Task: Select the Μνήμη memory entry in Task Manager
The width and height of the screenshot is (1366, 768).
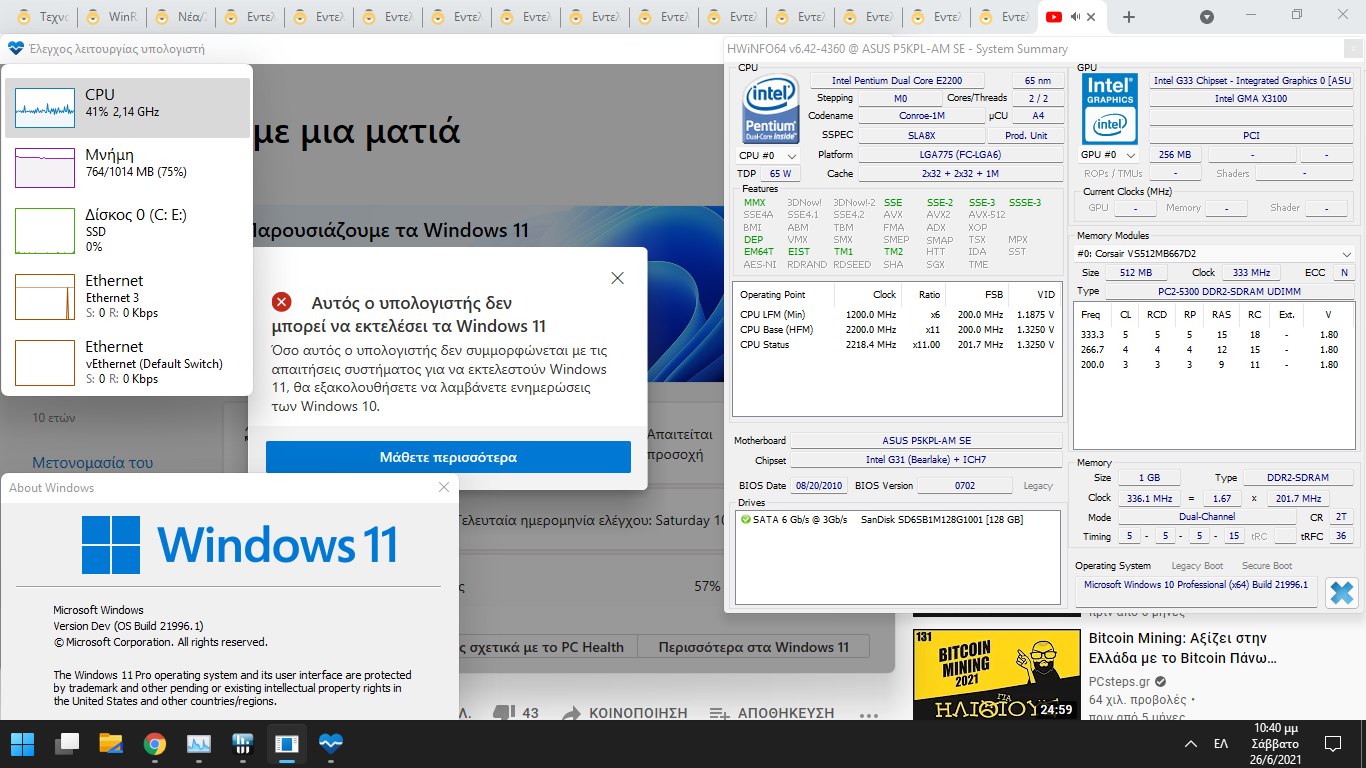Action: click(127, 167)
